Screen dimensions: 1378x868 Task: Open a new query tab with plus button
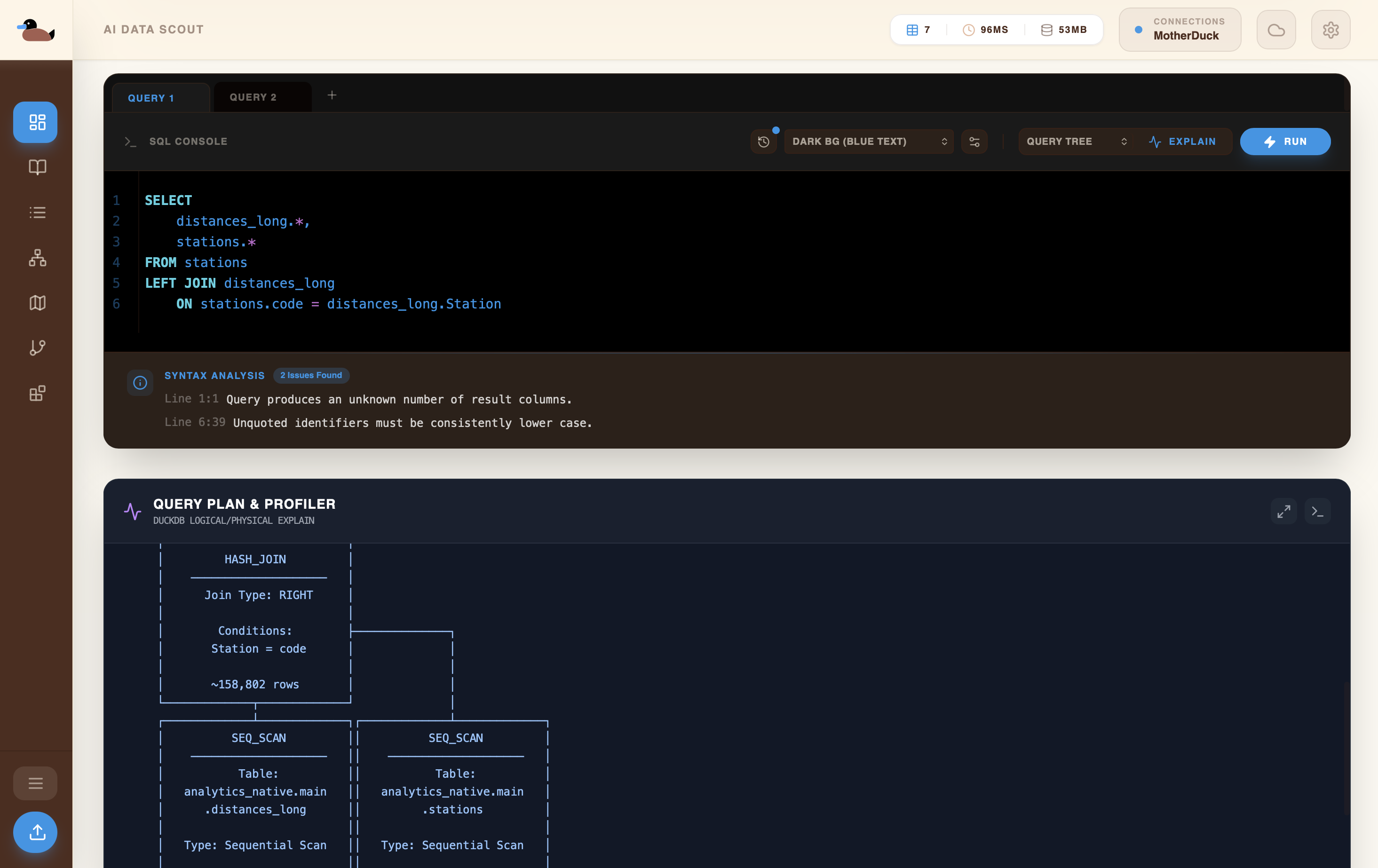coord(332,95)
